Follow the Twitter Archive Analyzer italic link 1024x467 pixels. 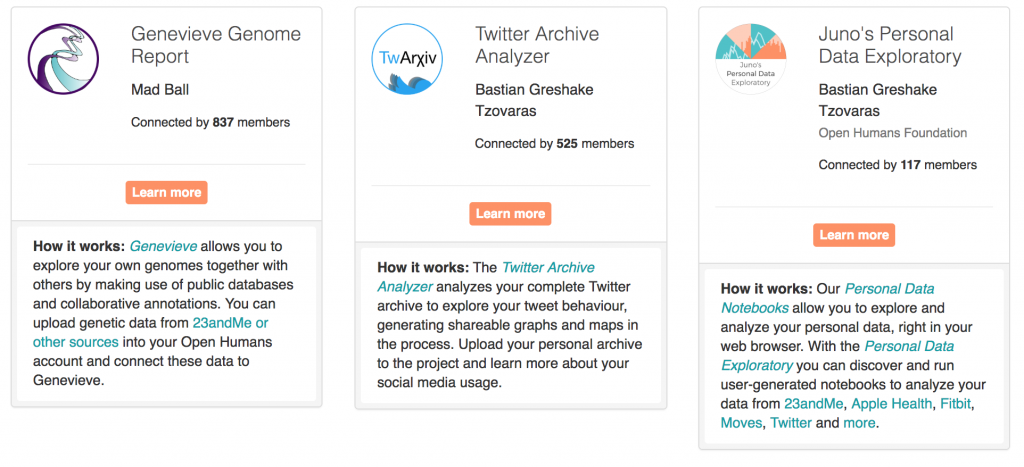(x=486, y=277)
